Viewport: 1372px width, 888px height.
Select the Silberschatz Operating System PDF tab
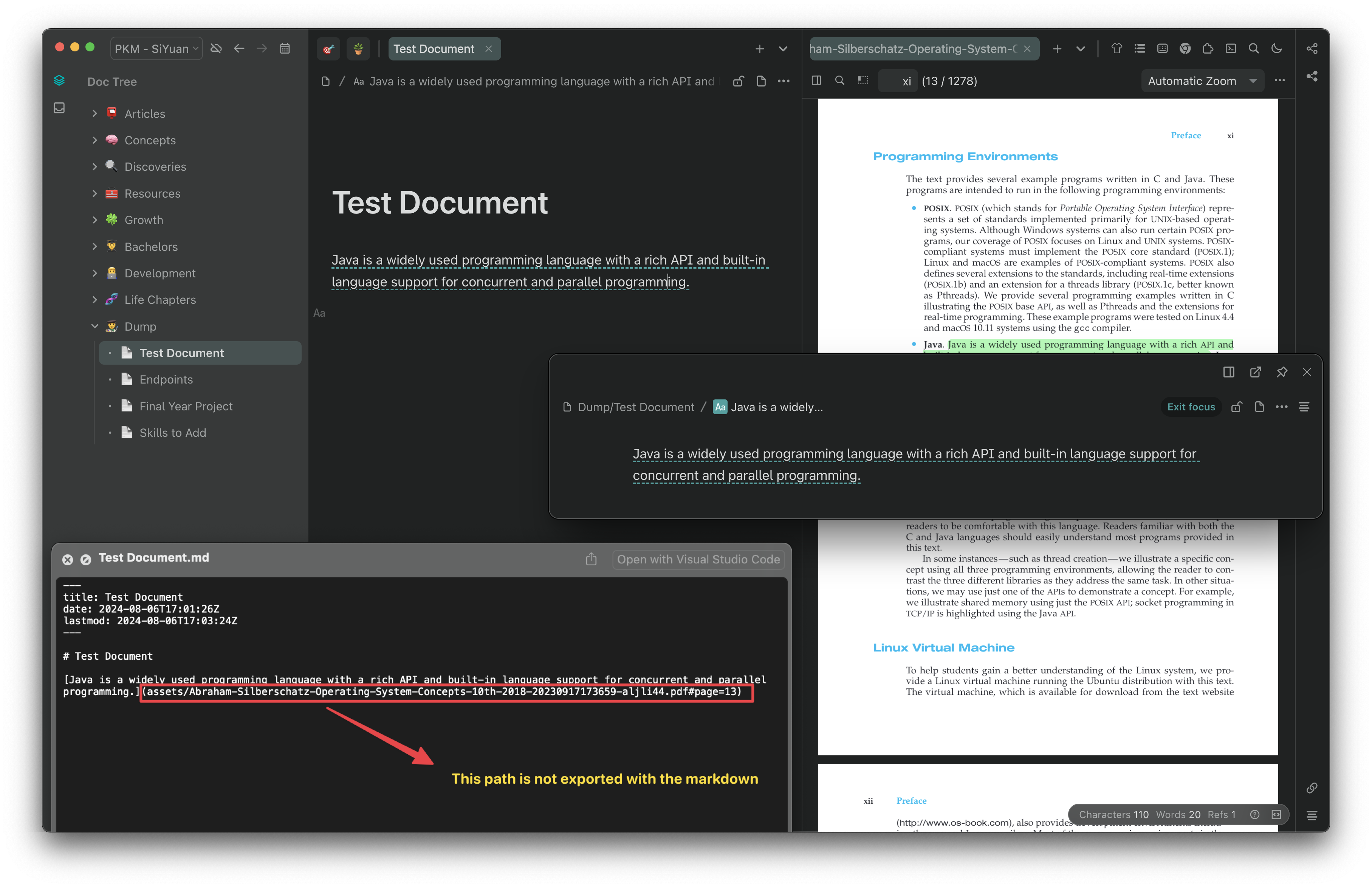coord(913,49)
